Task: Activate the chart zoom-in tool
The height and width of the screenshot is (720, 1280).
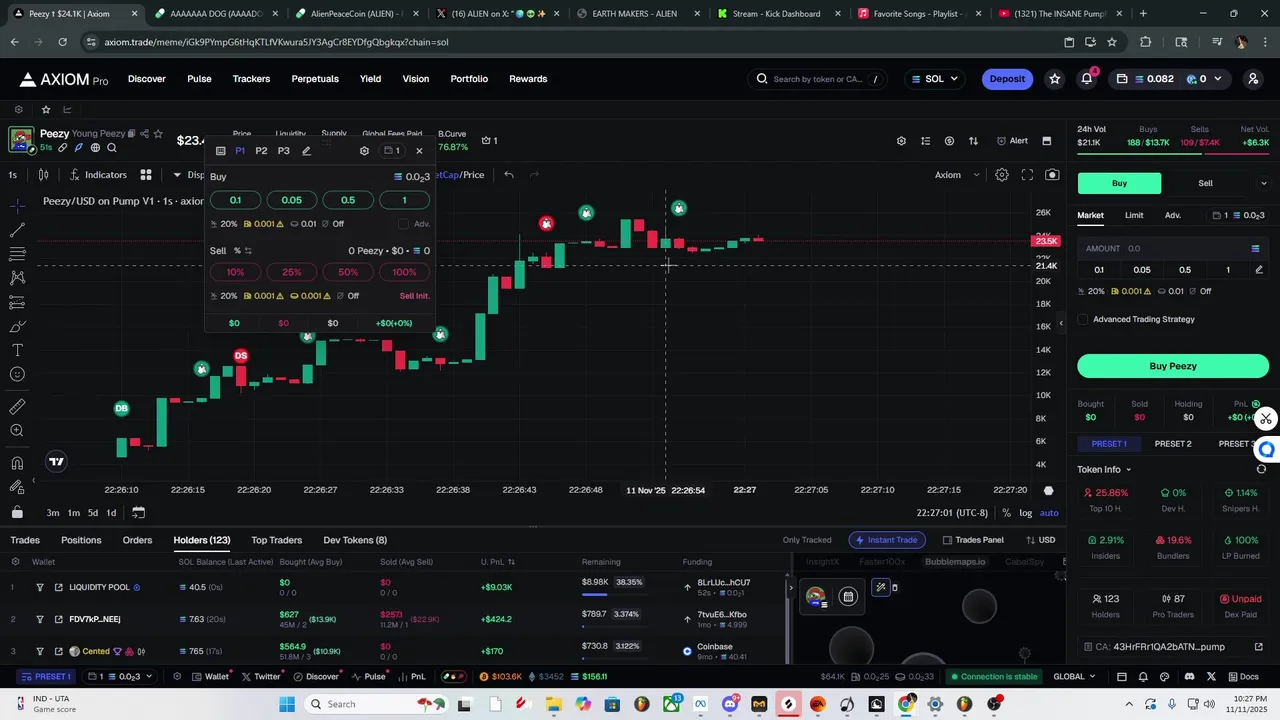Action: coord(17,431)
